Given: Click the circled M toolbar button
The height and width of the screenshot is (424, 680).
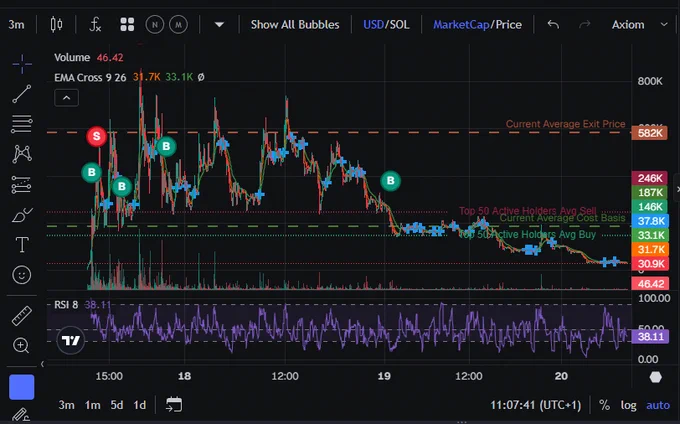Looking at the screenshot, I should coord(178,25).
